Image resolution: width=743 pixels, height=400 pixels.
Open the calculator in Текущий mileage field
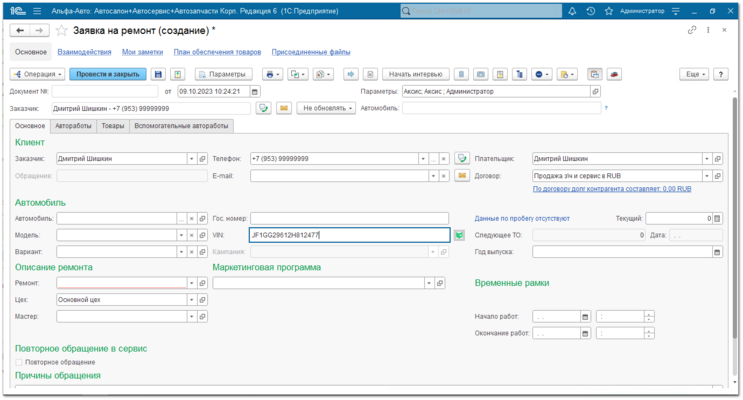(x=717, y=218)
